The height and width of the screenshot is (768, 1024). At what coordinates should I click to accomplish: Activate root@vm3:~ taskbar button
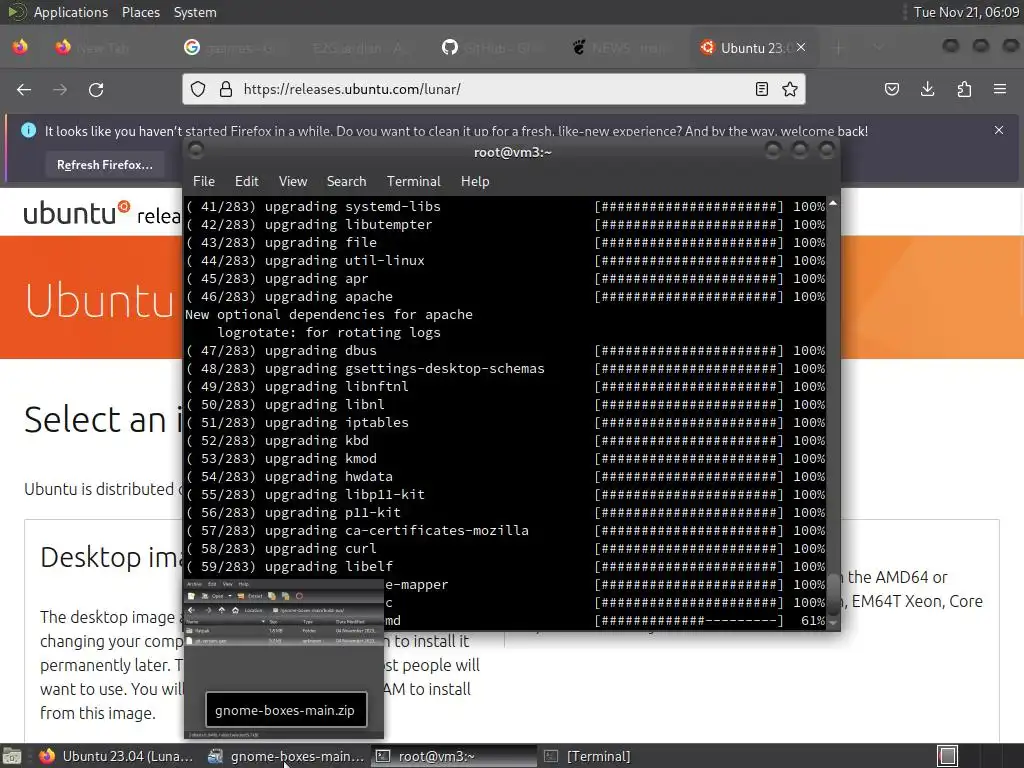(x=454, y=756)
